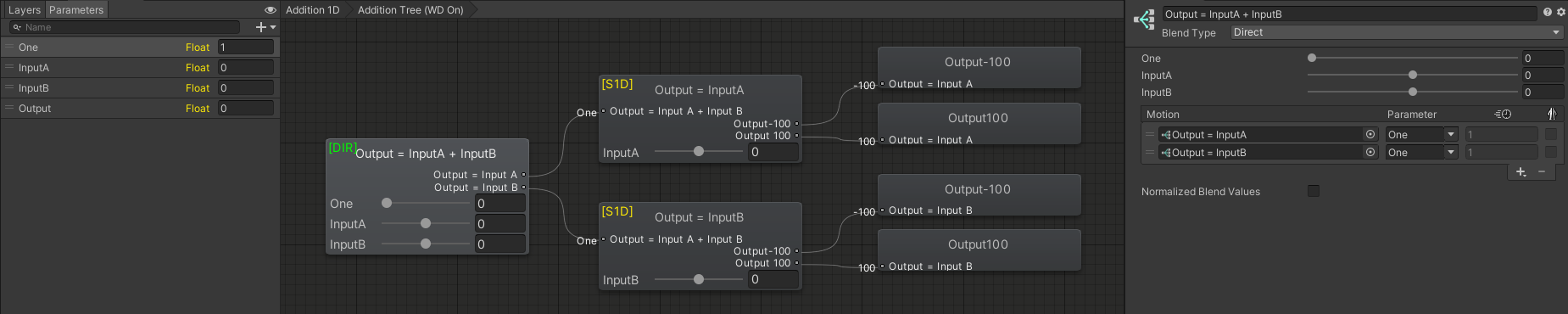Grab the drag handle of the InputA parameter

pyautogui.click(x=10, y=67)
